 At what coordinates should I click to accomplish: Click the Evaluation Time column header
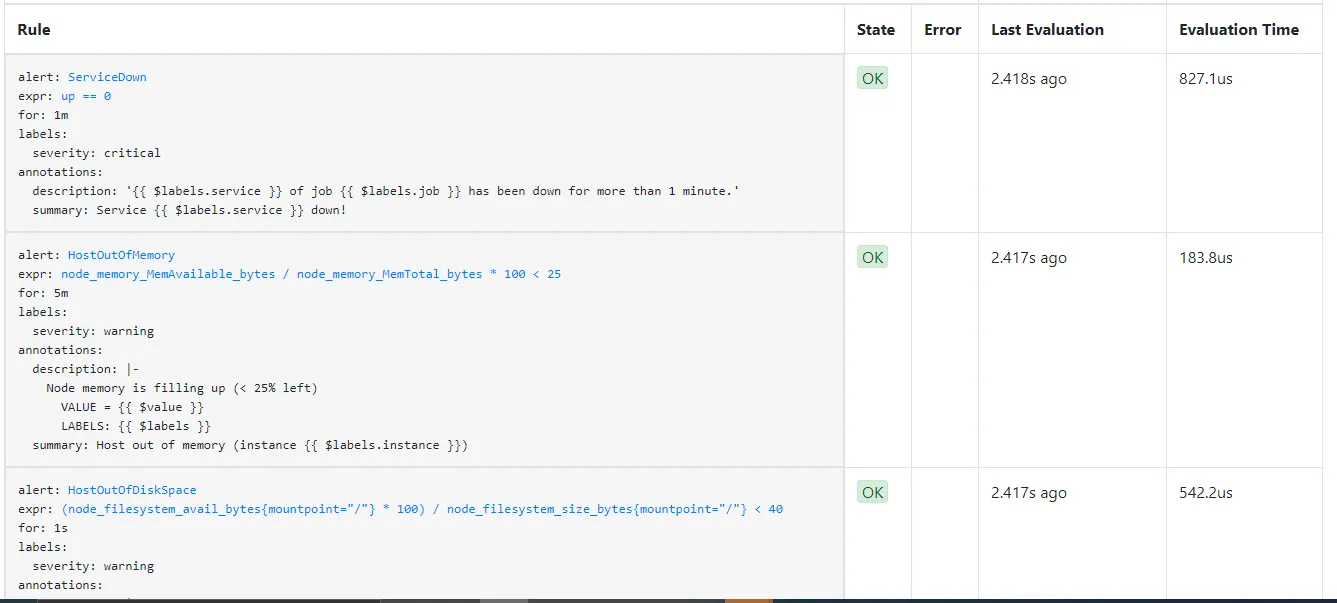coord(1238,30)
